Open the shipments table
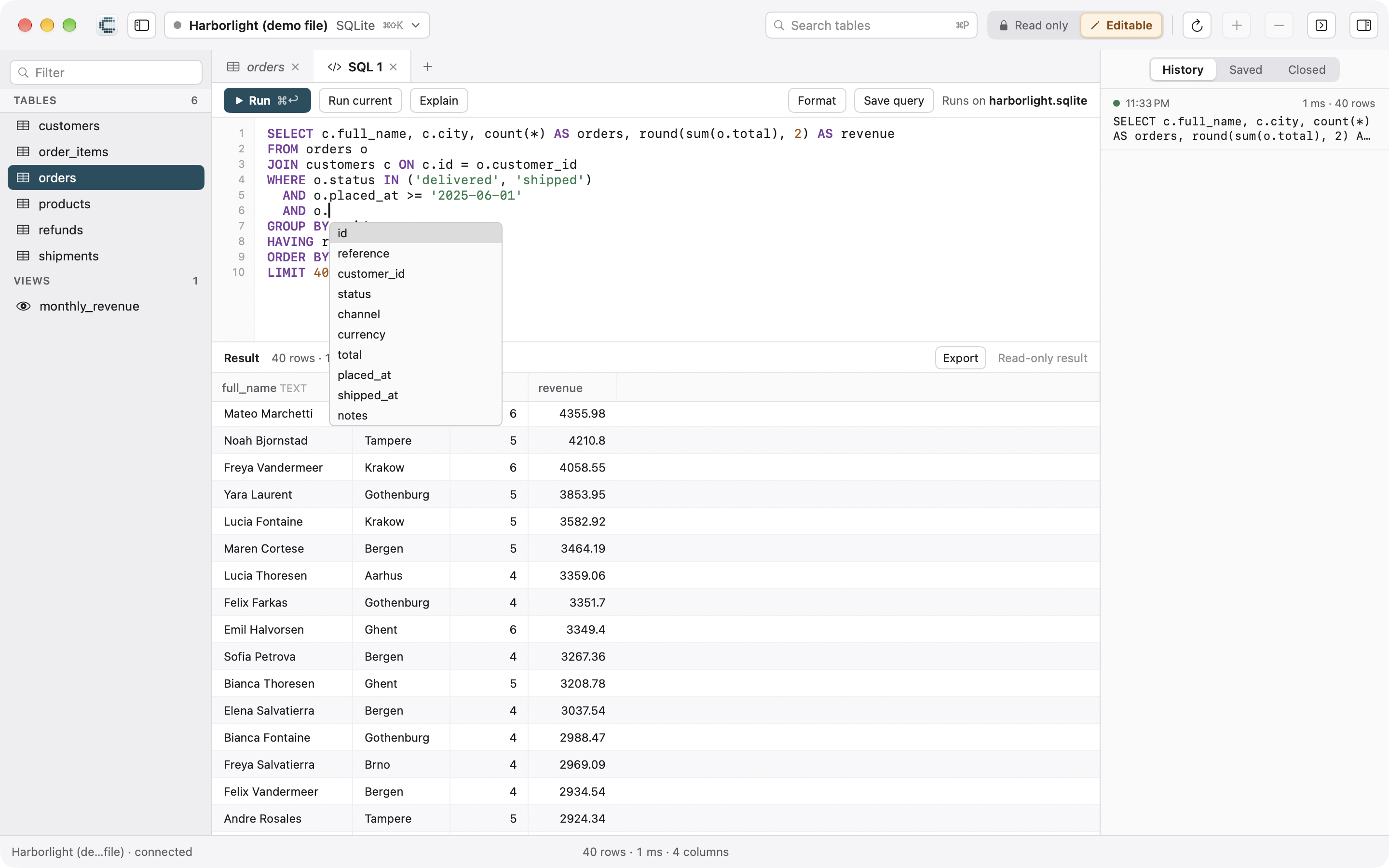 coord(106,256)
